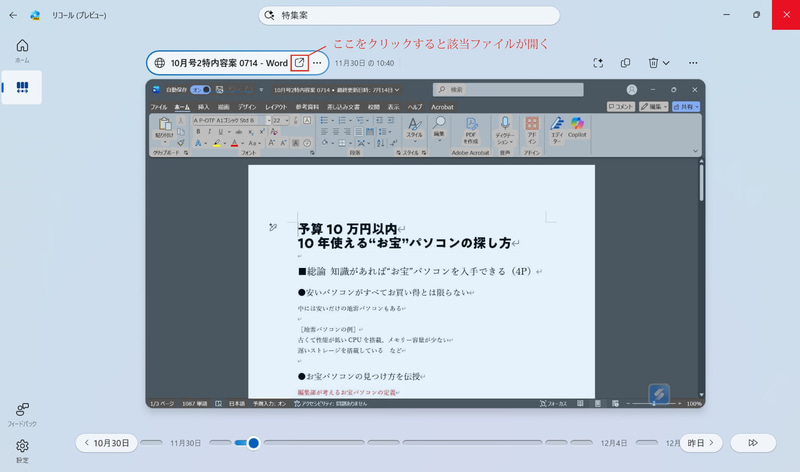The image size is (800, 472).
Task: Open the エディター editor button
Action: (557, 131)
